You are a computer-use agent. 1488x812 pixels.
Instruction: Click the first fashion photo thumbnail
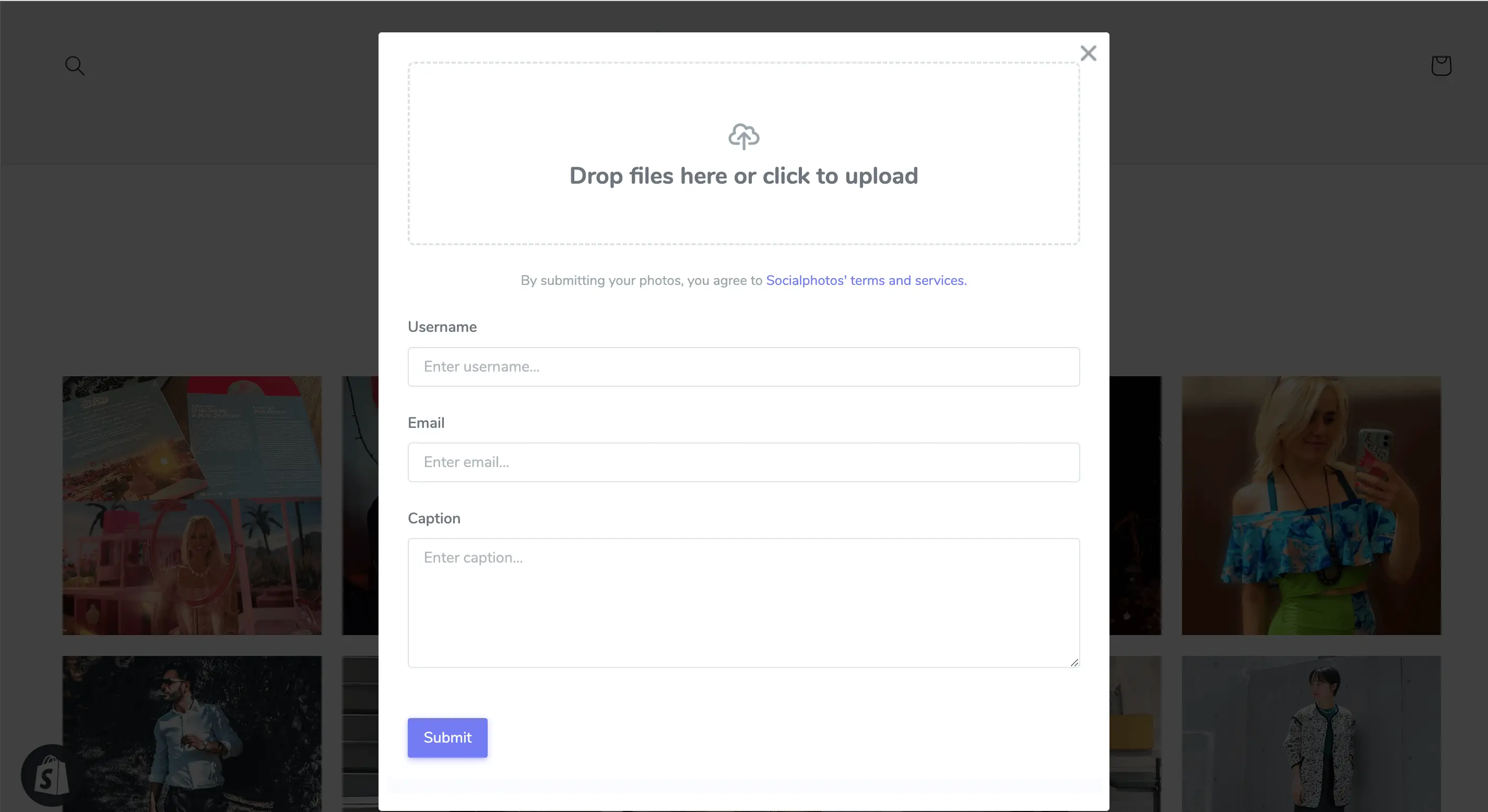tap(192, 505)
